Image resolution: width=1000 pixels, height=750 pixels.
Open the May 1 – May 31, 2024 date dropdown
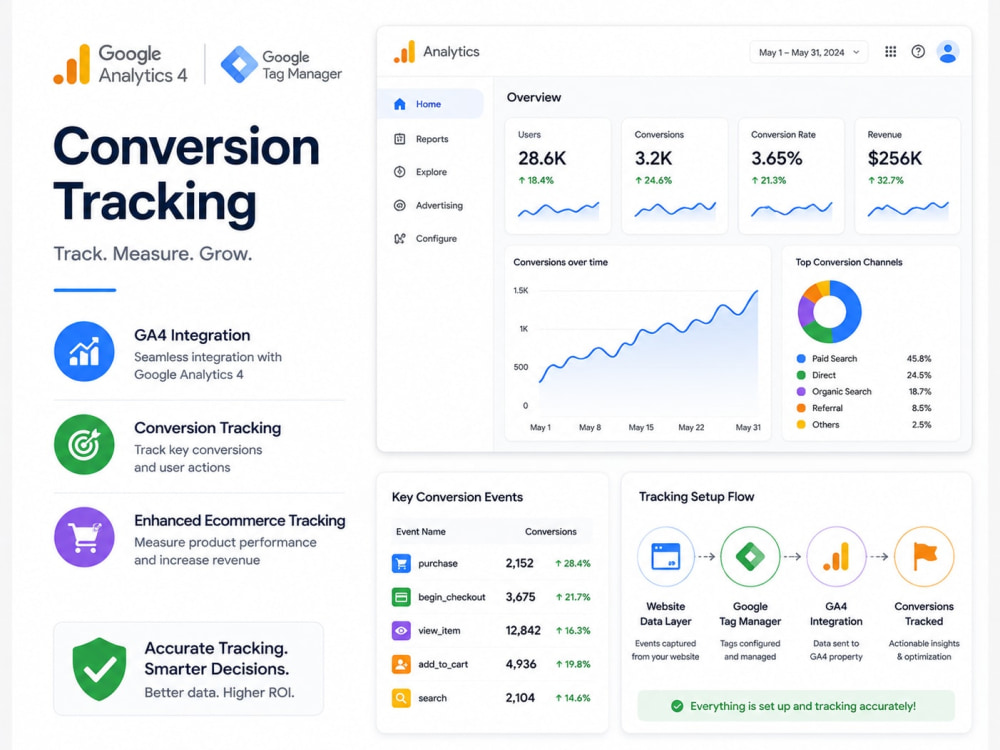tap(809, 52)
